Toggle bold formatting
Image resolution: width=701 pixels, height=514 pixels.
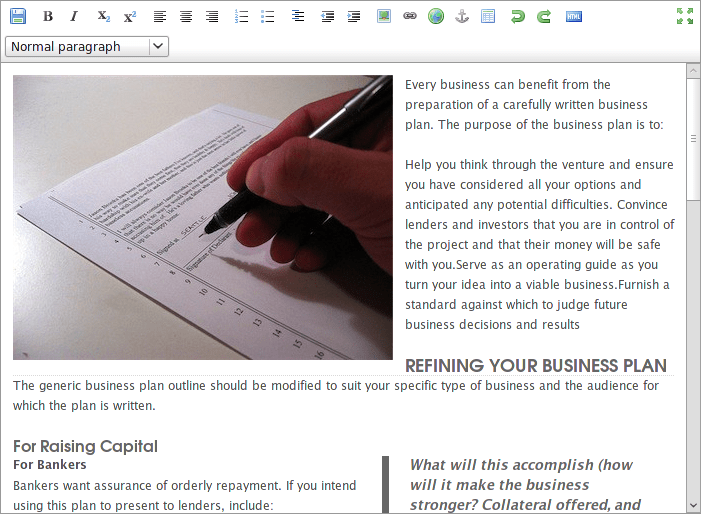48,17
